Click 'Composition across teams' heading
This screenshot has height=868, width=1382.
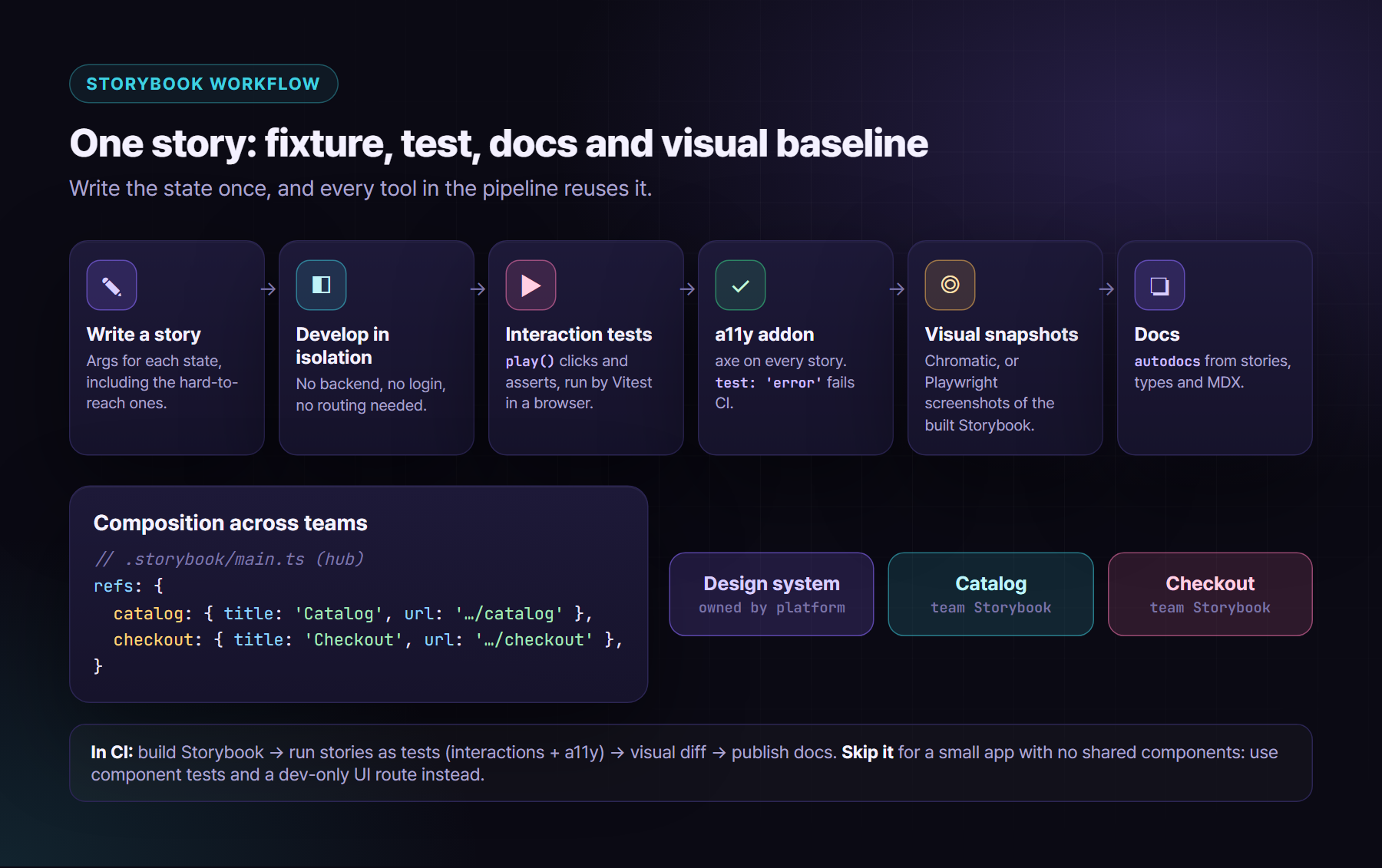click(230, 523)
